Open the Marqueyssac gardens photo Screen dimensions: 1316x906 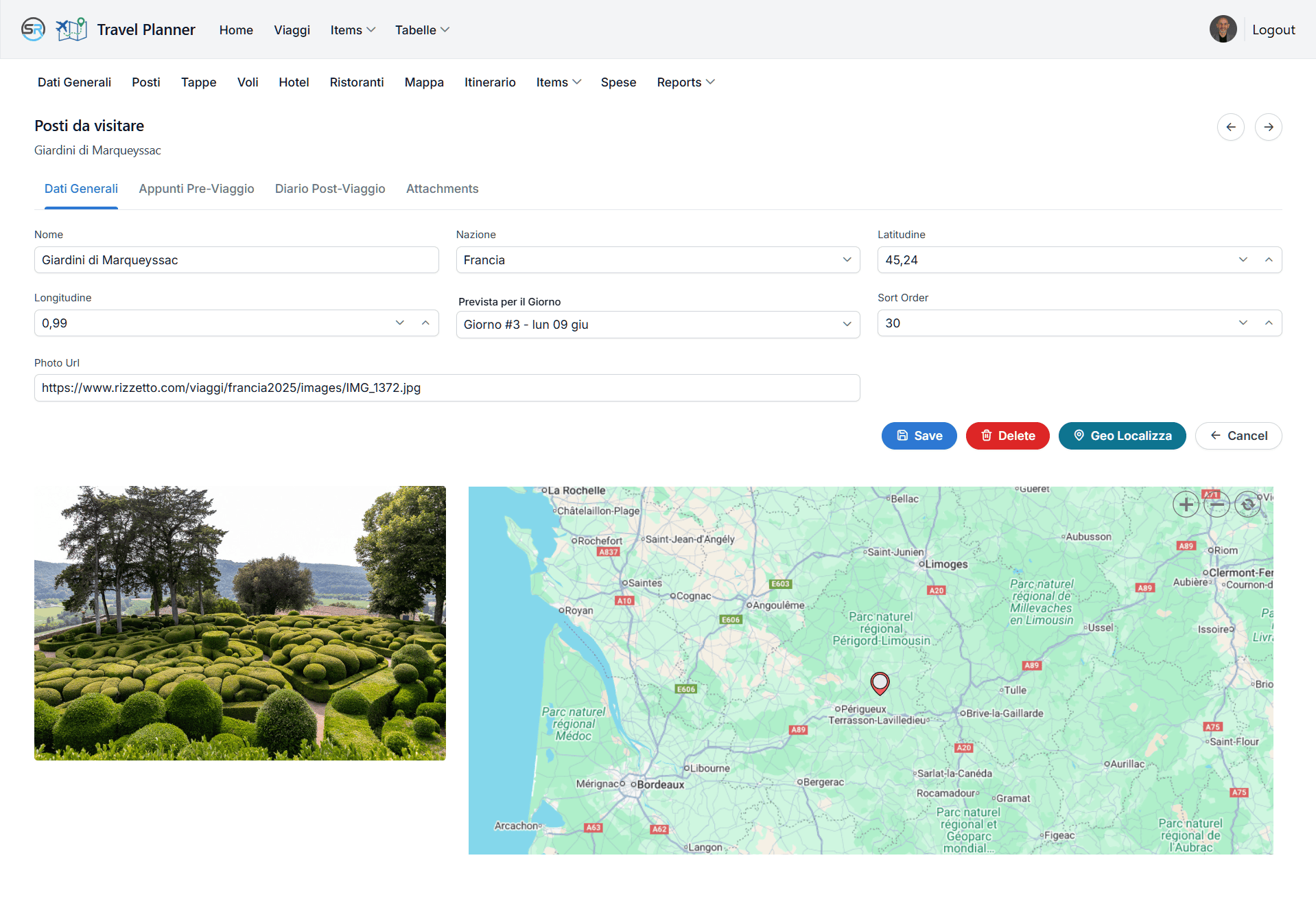tap(240, 623)
